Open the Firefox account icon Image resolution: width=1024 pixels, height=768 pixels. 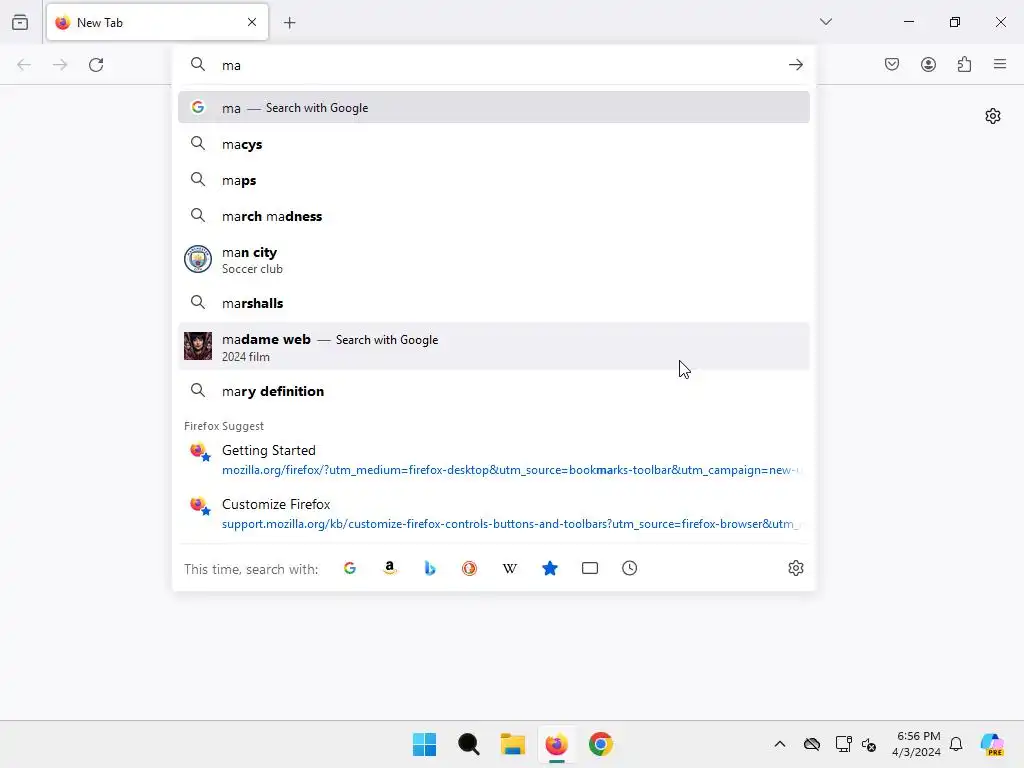tap(928, 64)
